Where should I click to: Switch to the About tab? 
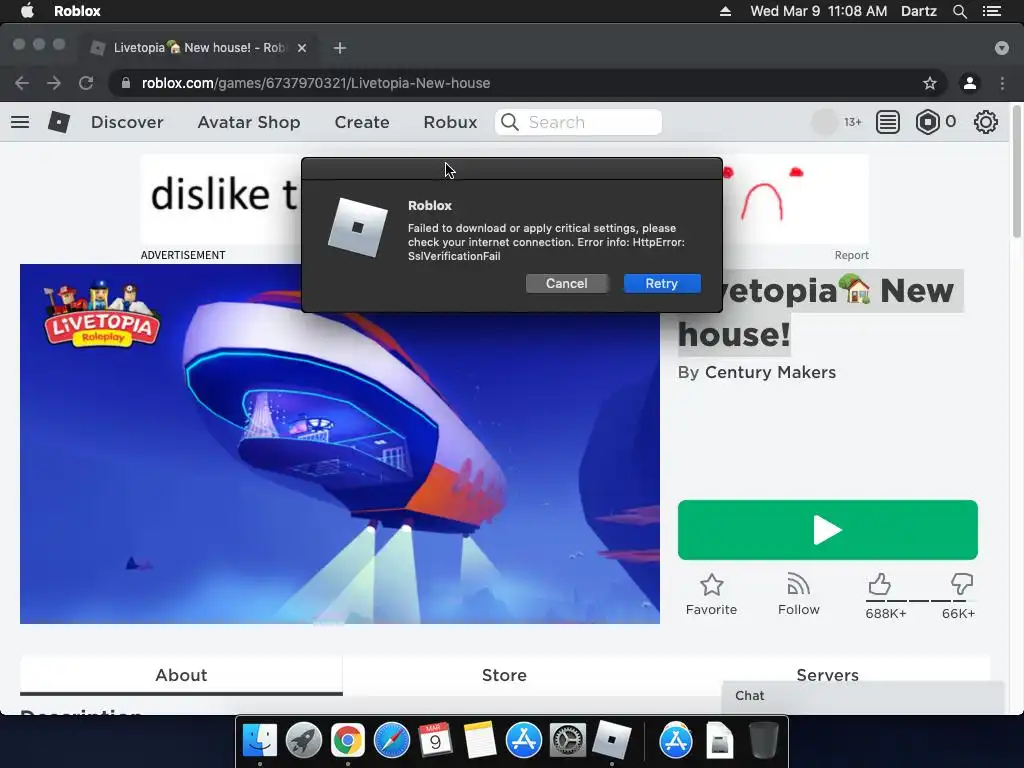click(181, 675)
